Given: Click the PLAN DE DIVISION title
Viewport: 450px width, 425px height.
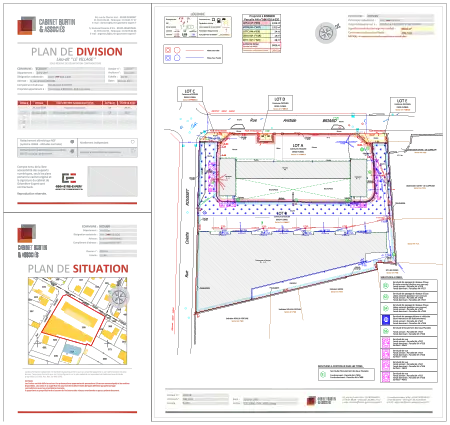Looking at the screenshot, I should click(x=77, y=52).
